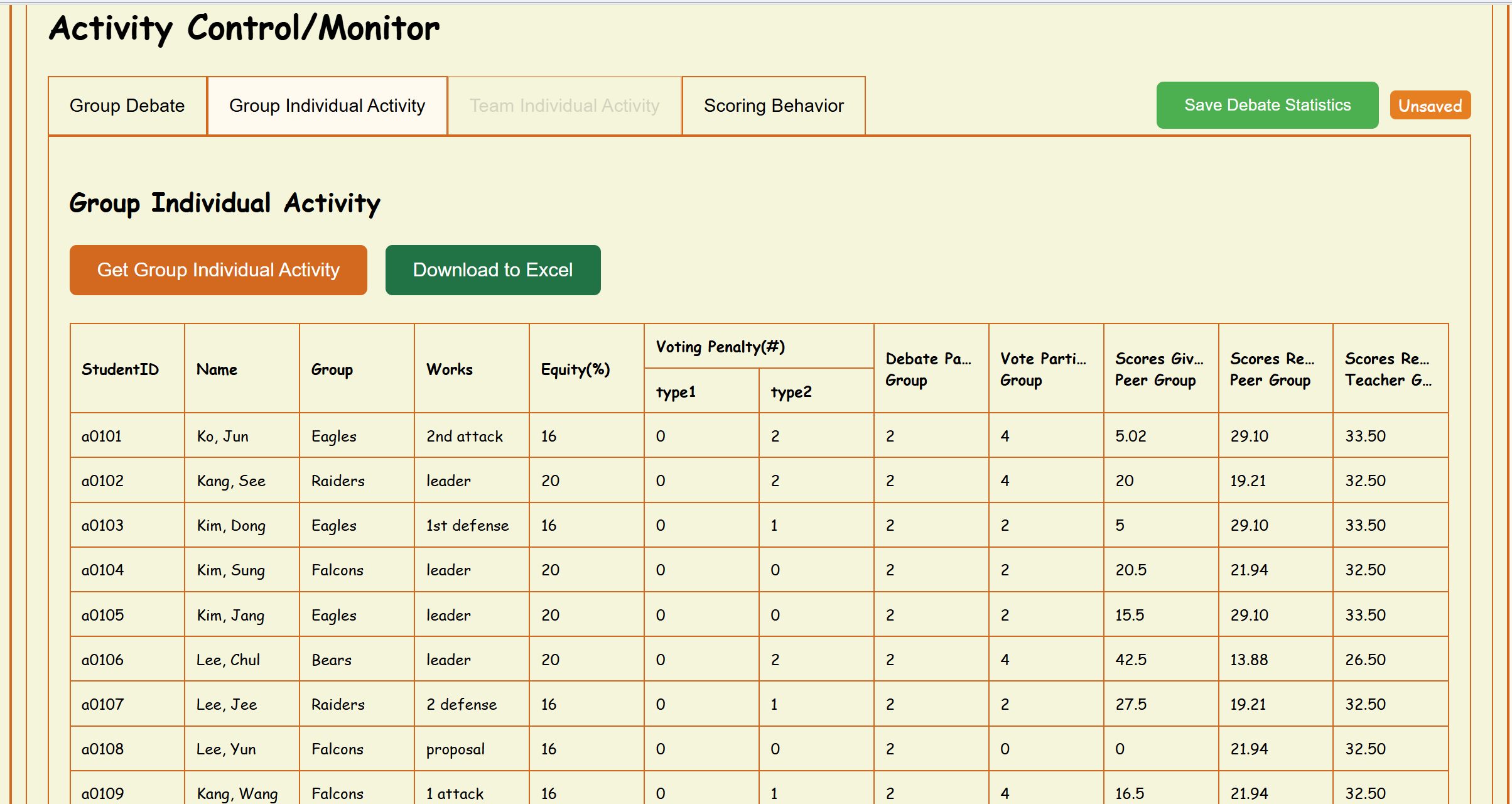
Task: Click the Scores Re... Teacher G... header
Action: click(1388, 369)
